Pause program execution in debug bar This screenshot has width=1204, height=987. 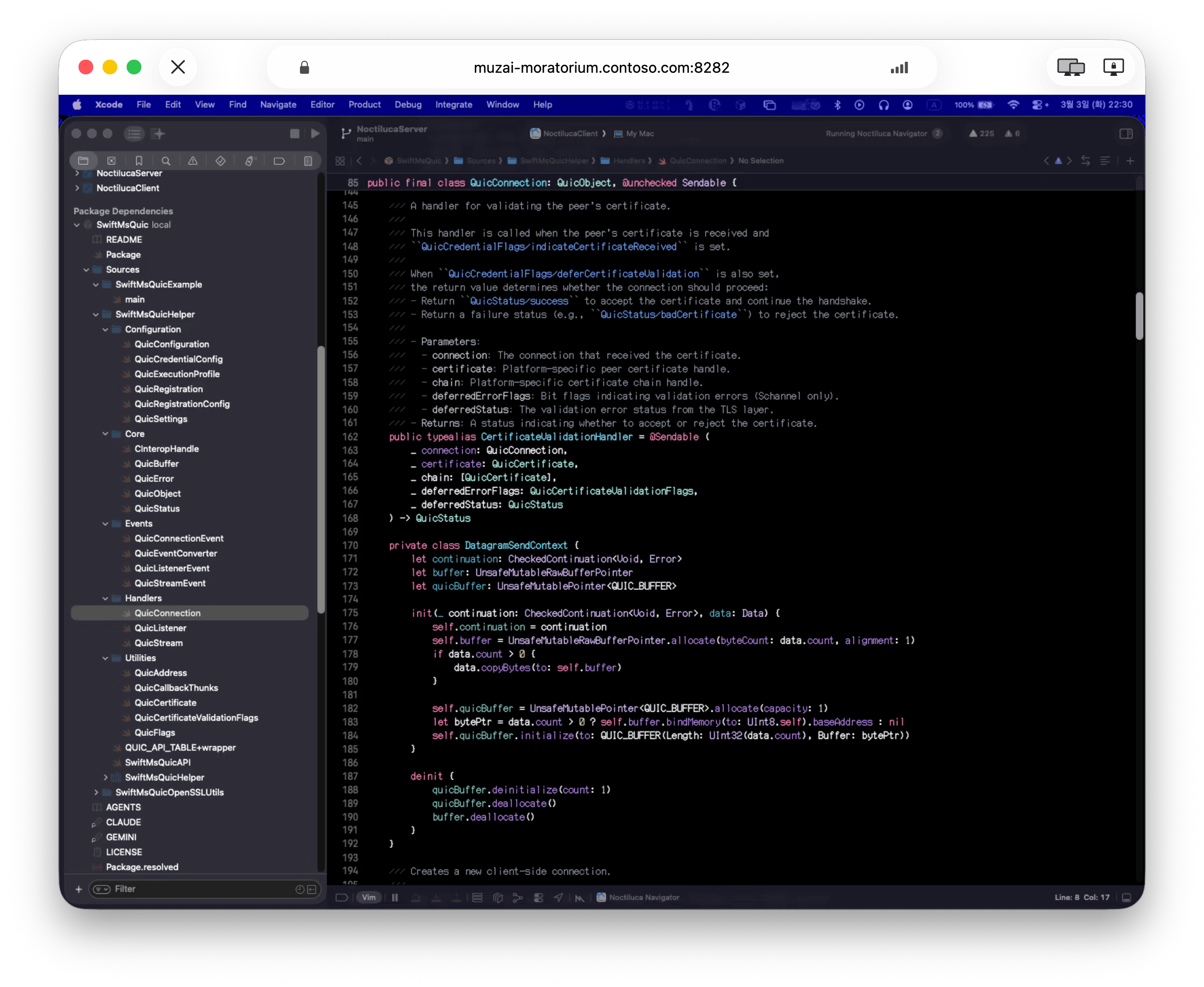coord(395,897)
